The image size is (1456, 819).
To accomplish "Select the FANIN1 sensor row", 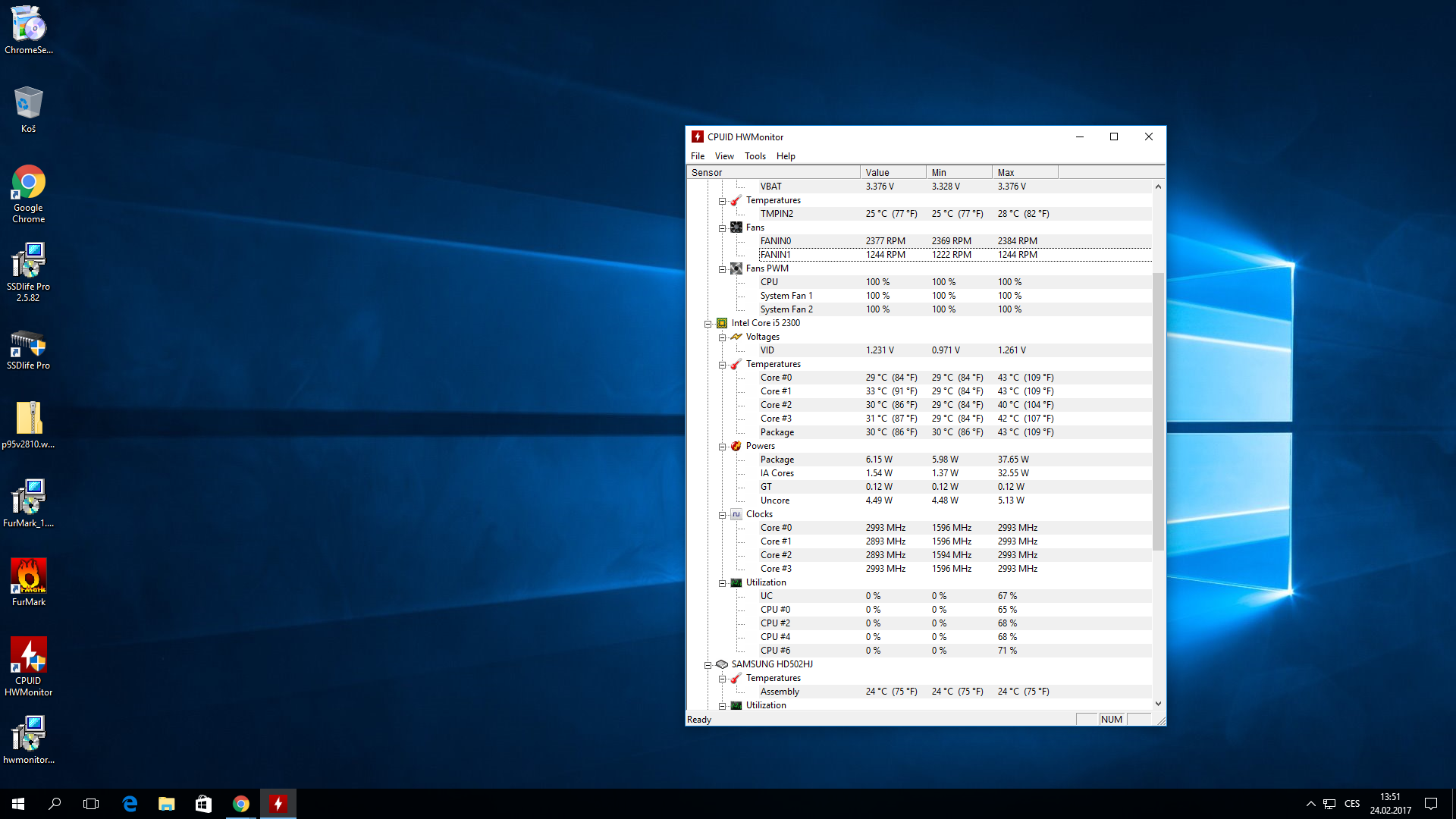I will click(776, 255).
